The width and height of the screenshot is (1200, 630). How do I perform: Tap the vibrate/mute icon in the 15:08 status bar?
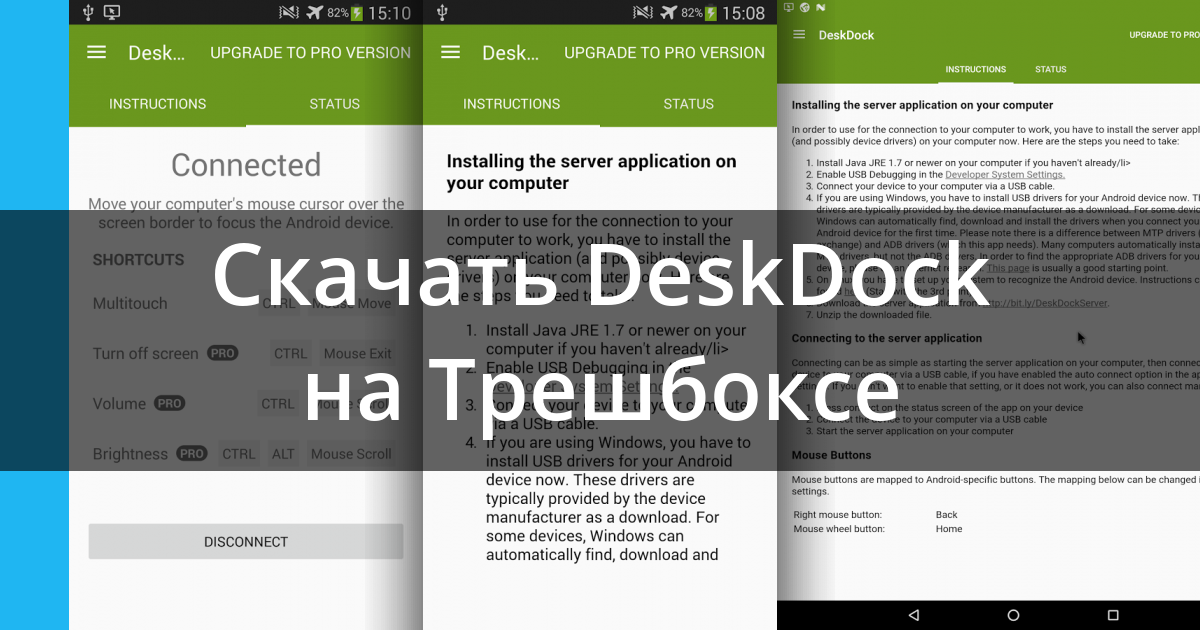pos(641,13)
